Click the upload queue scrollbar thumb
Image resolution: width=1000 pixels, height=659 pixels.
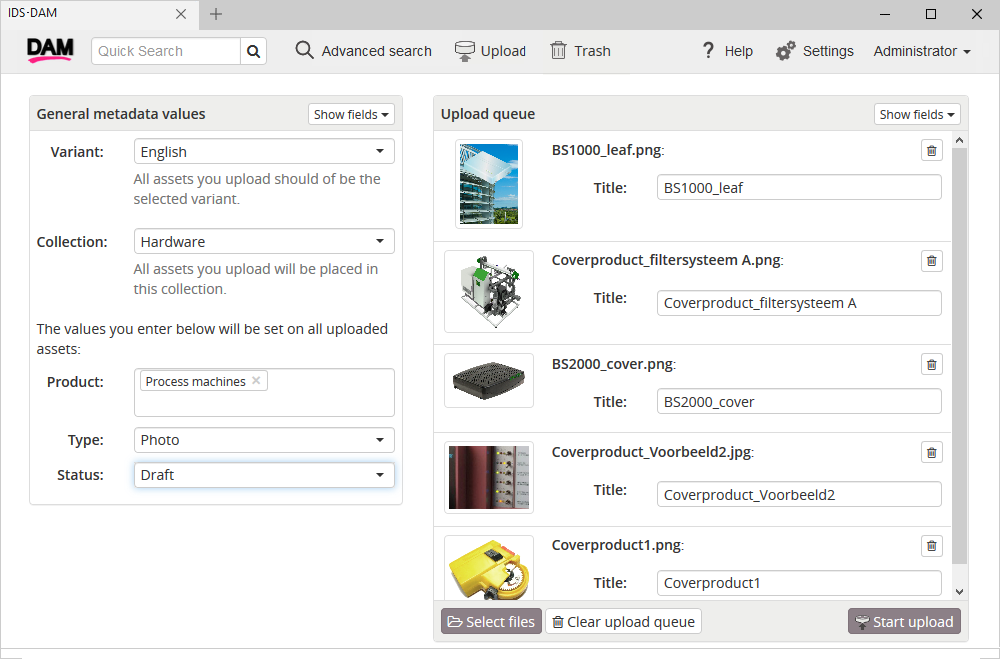click(x=959, y=355)
